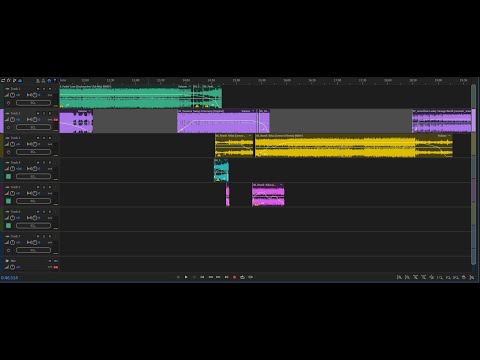Open Volume dropdown on the long green clip
The image size is (480, 360).
(x=184, y=86)
